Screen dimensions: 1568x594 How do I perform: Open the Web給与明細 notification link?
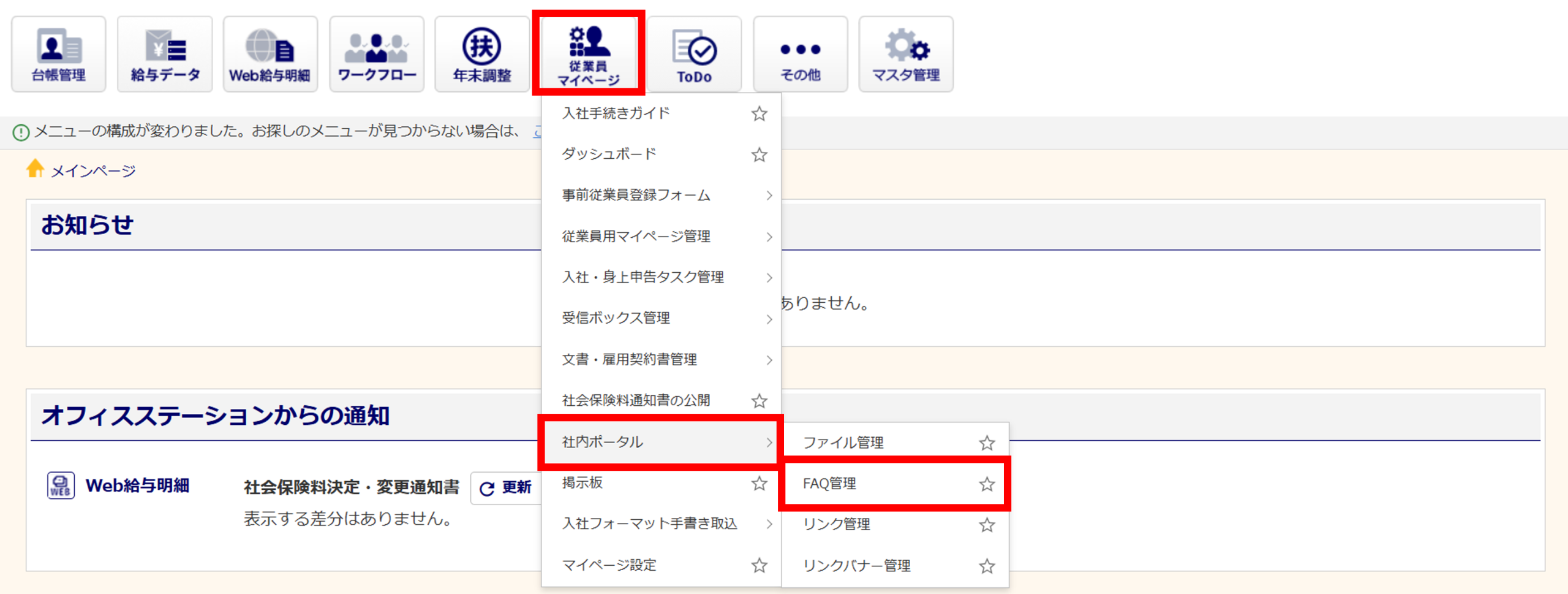(x=137, y=485)
